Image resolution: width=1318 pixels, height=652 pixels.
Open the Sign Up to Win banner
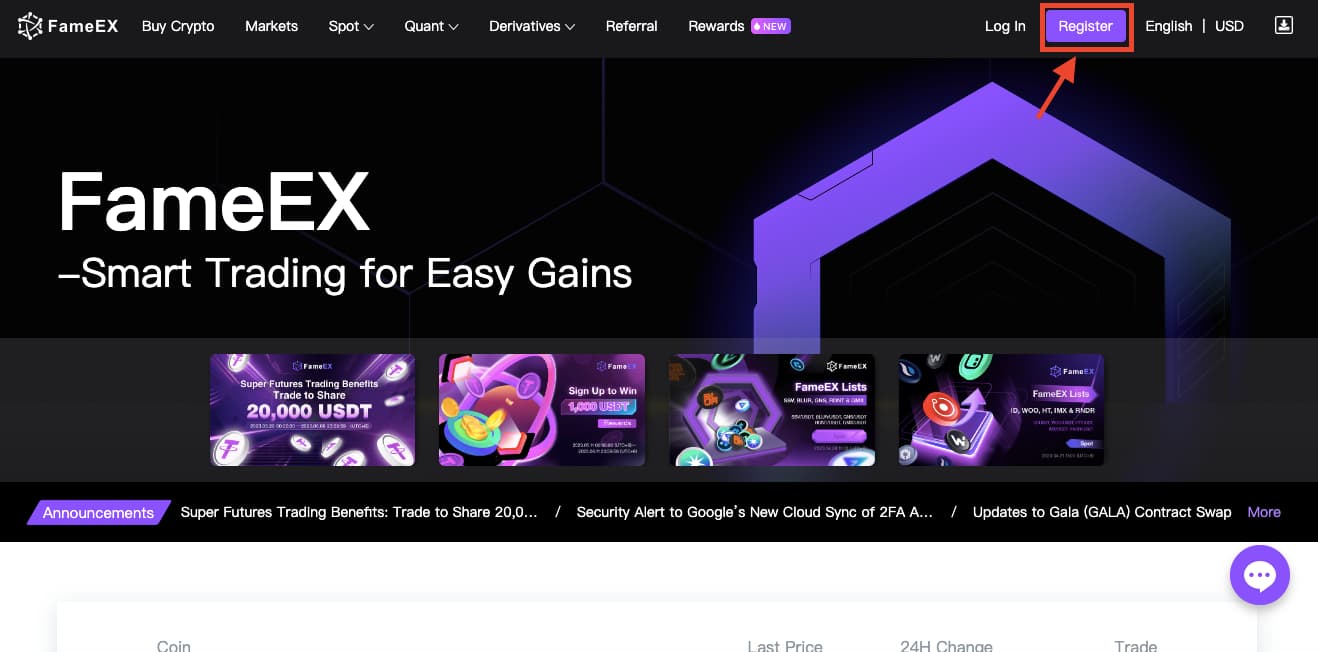(x=542, y=410)
